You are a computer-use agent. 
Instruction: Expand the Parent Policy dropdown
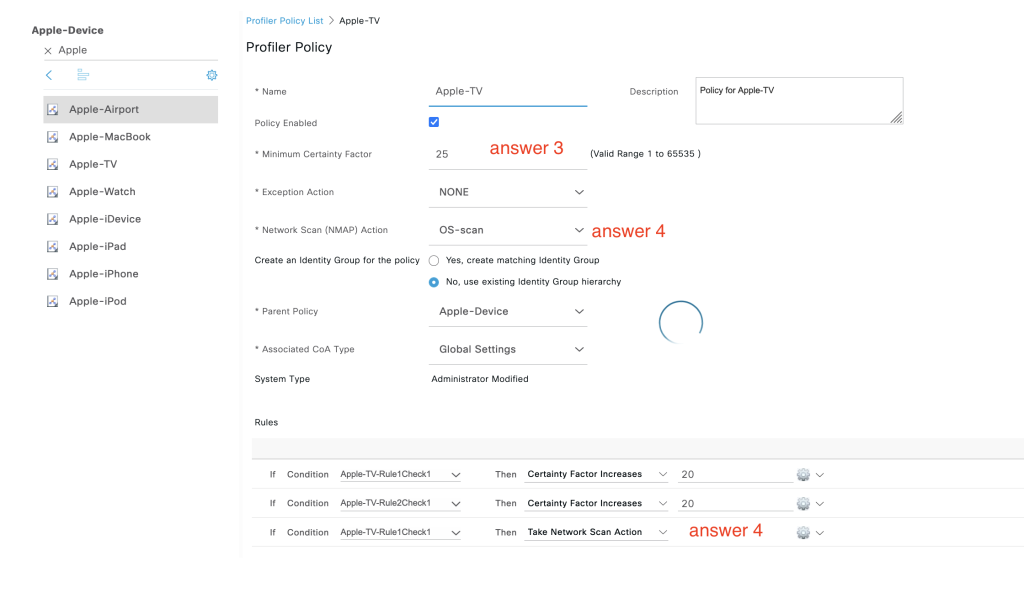click(510, 312)
